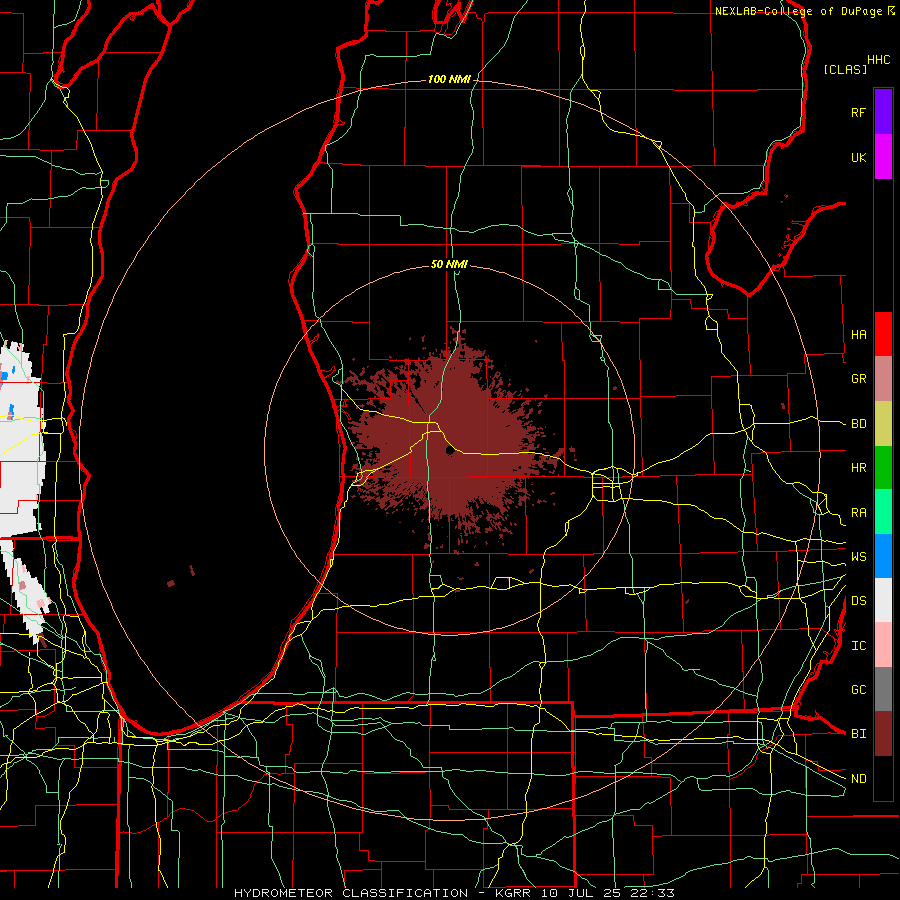Click the DS white legend swatch

pyautogui.click(x=883, y=600)
